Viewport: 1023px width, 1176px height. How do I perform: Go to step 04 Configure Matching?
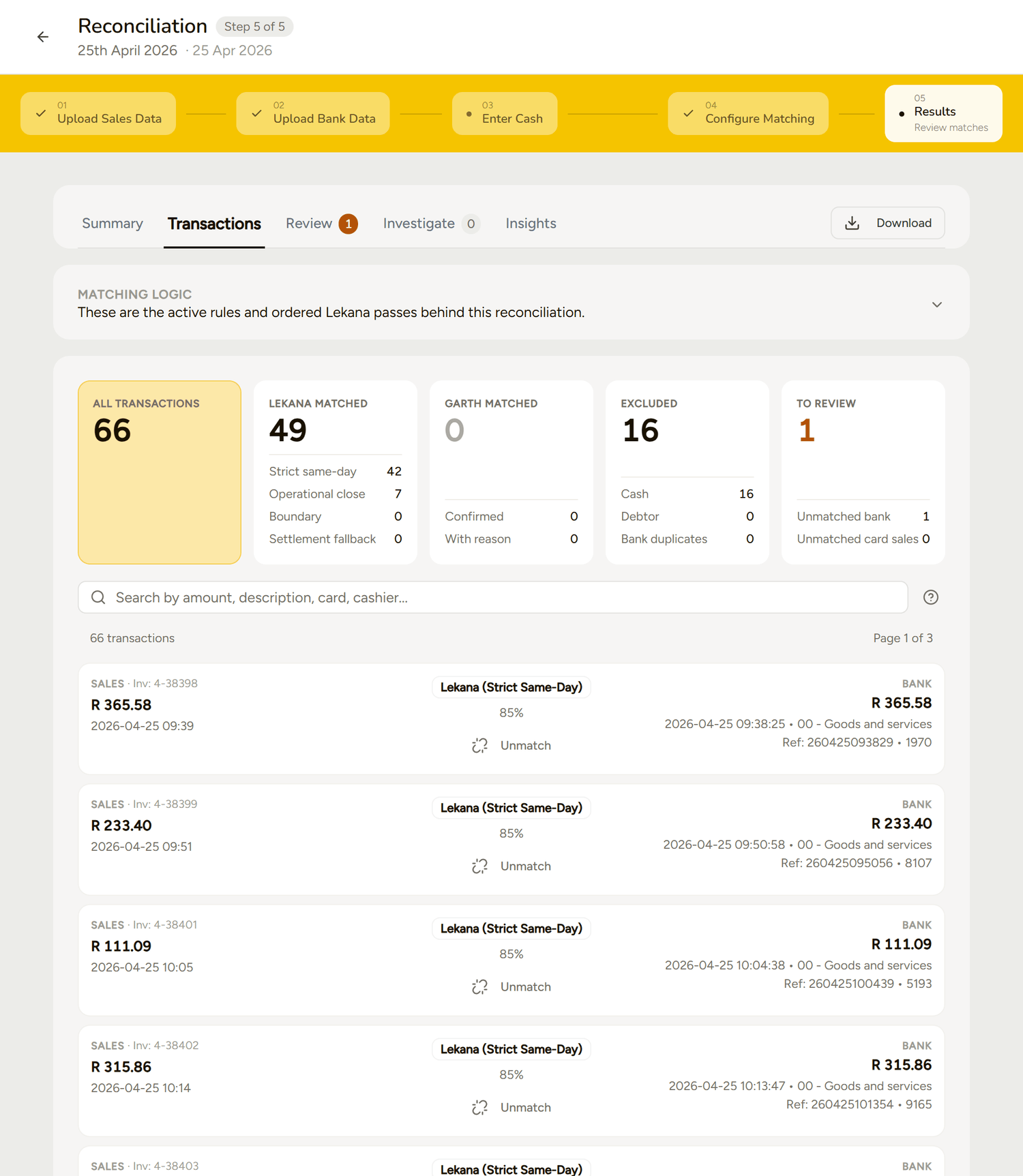748,113
